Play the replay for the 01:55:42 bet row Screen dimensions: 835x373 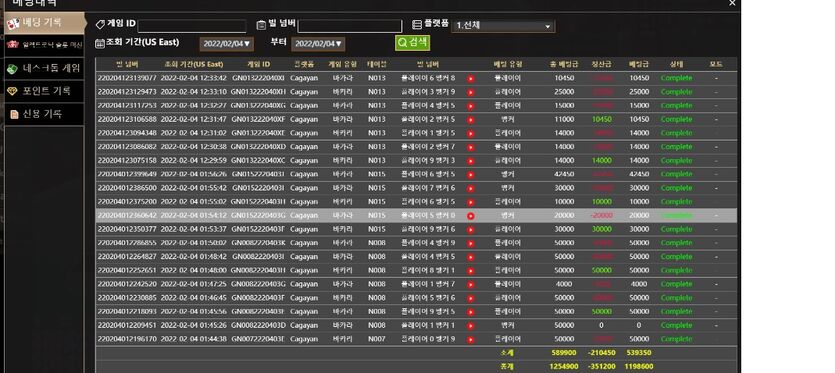click(471, 189)
